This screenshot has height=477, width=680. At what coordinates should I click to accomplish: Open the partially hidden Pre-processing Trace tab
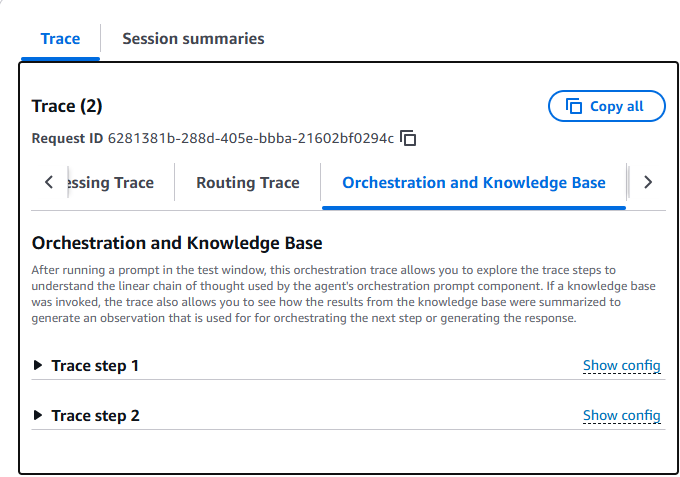pos(110,183)
